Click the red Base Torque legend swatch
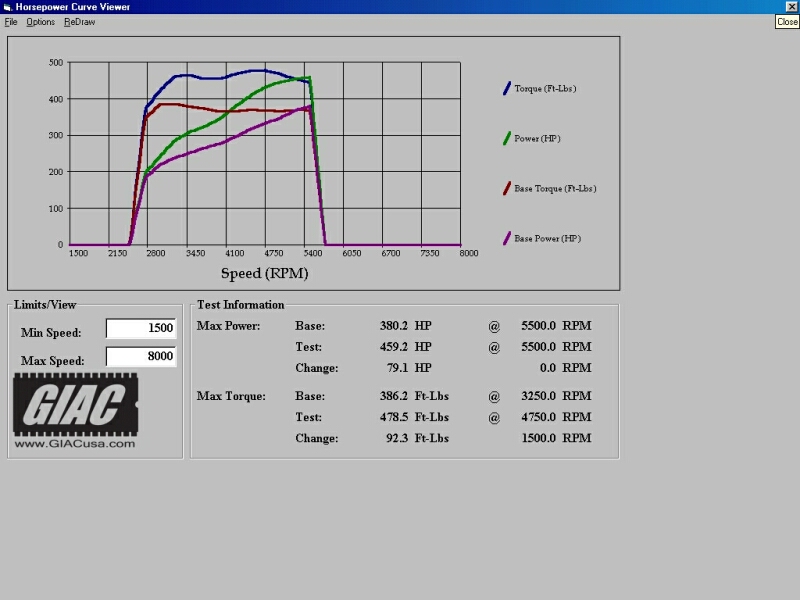 click(x=507, y=188)
